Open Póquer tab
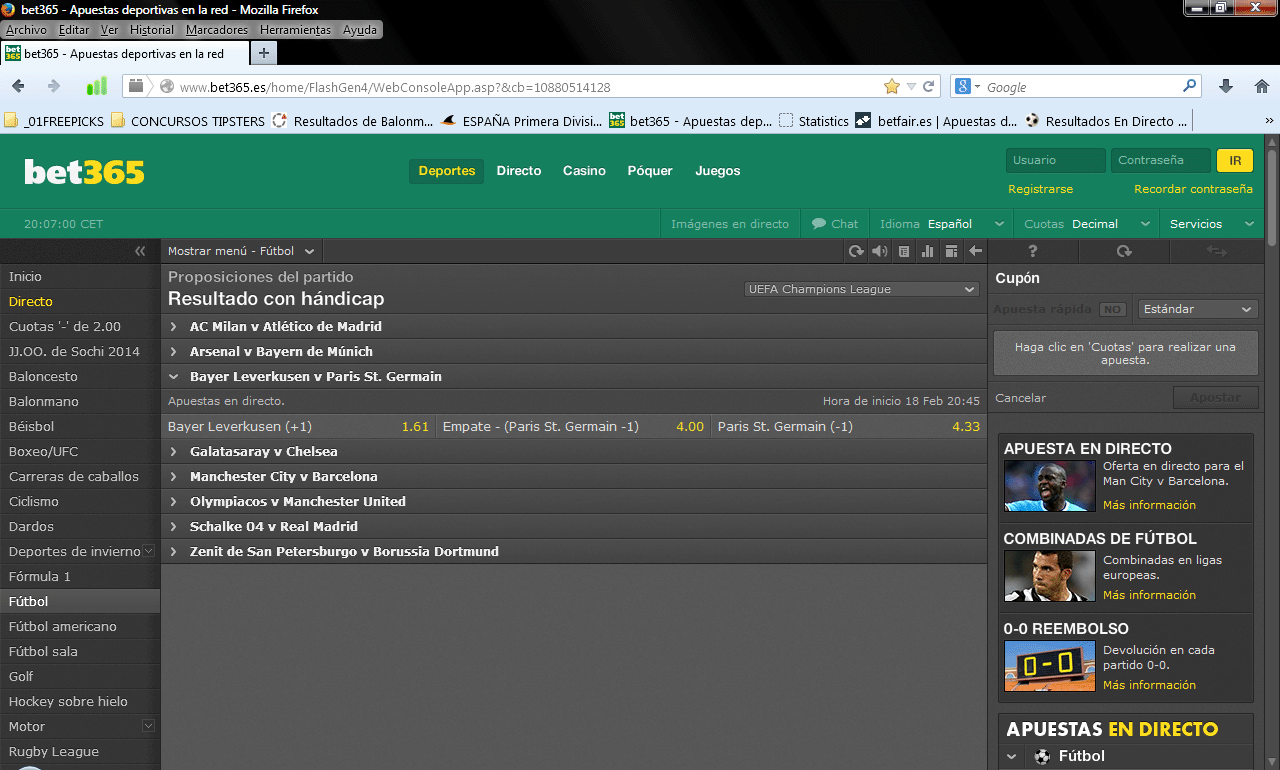This screenshot has width=1280, height=770. pos(650,171)
